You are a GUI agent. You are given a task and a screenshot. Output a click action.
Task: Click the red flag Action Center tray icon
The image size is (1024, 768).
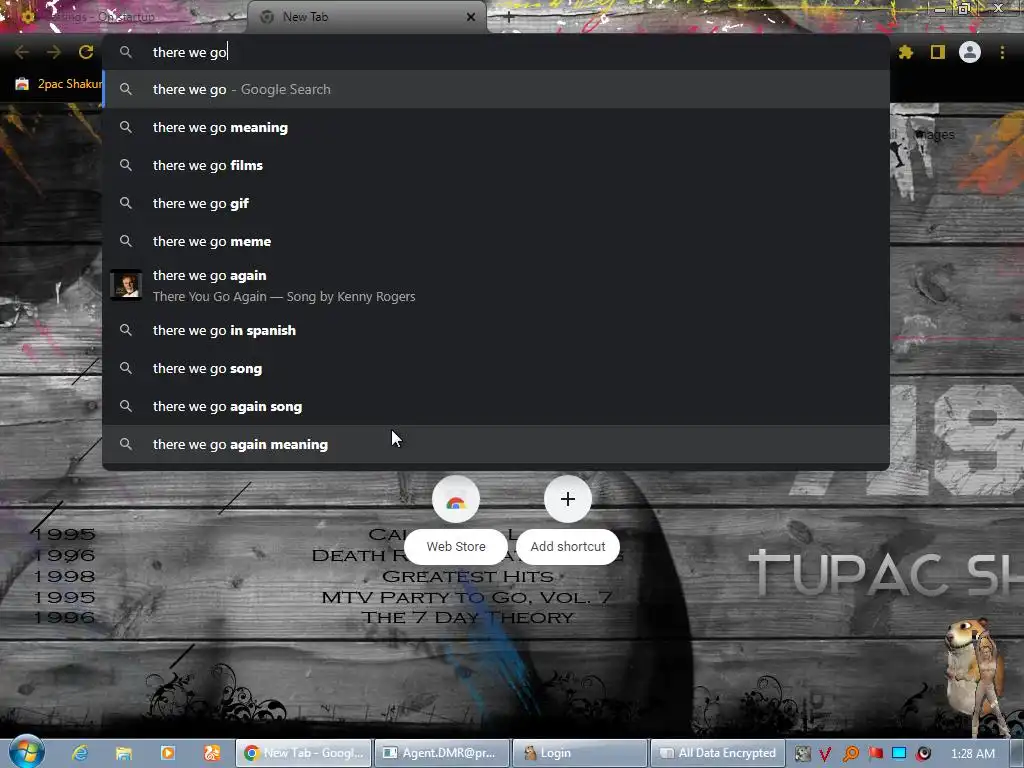875,754
